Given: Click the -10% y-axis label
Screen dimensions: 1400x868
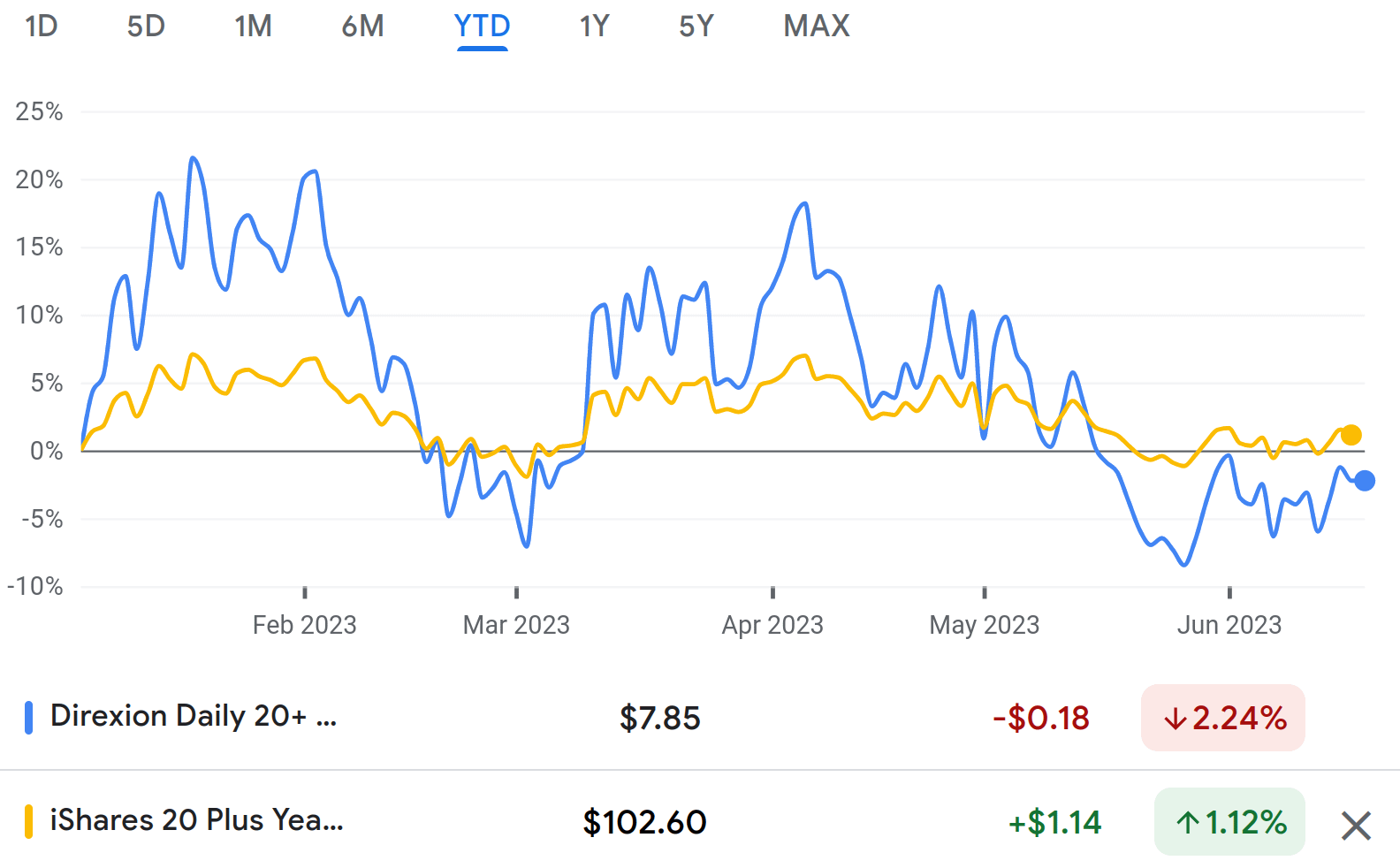Looking at the screenshot, I should point(34,586).
